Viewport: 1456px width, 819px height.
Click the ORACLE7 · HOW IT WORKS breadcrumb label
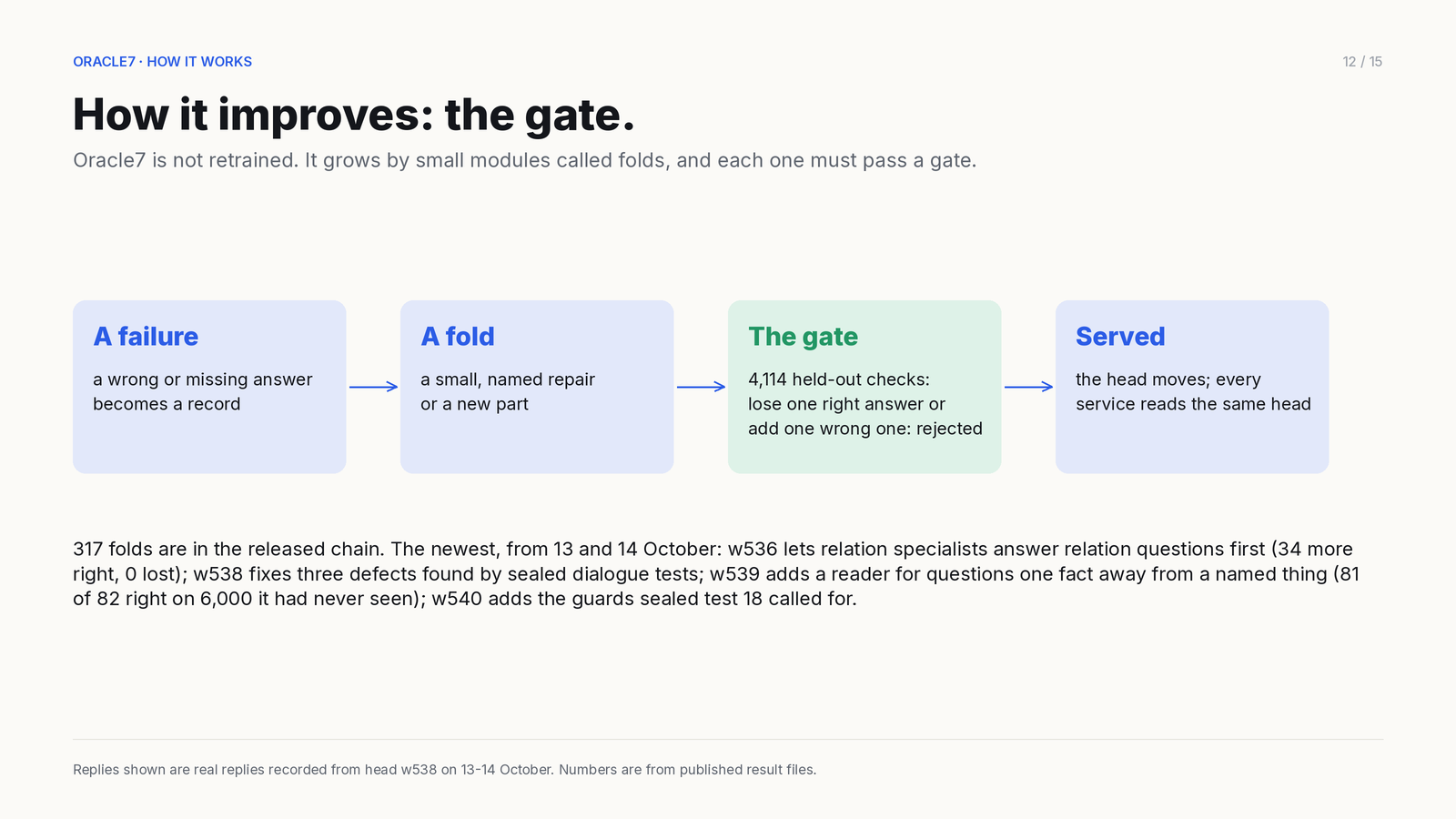163,62
